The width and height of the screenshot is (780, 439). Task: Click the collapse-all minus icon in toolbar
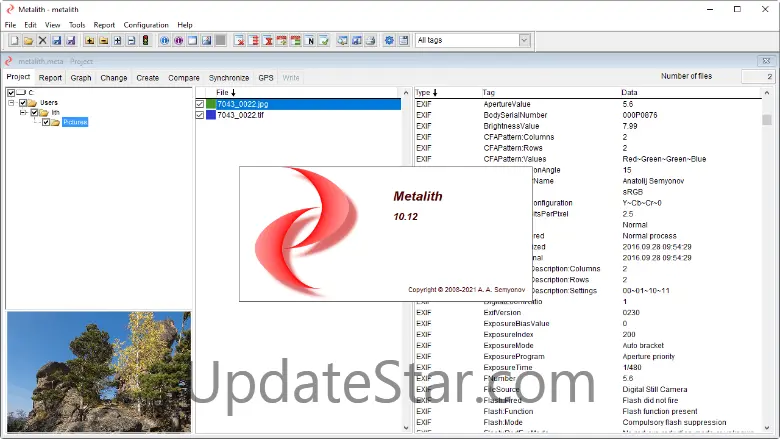pyautogui.click(x=131, y=40)
